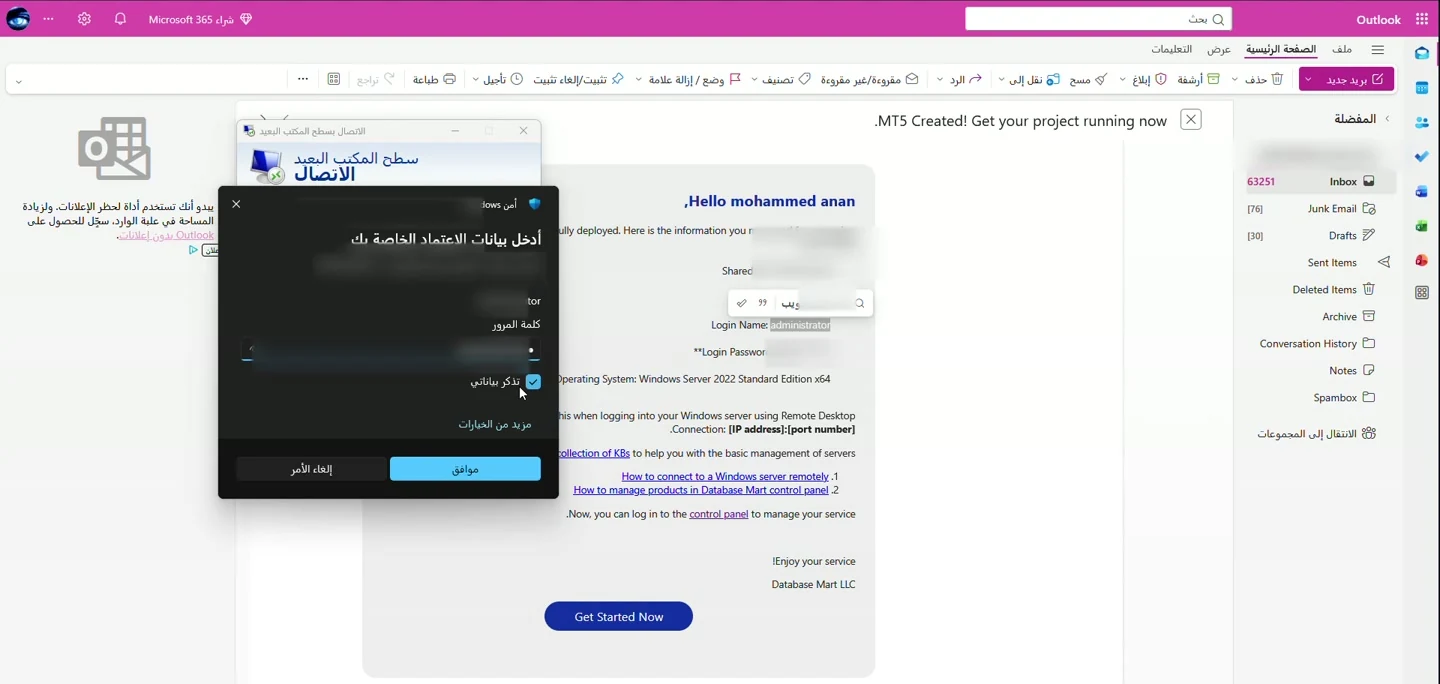Expand the تأجيل snooze dropdown arrow

pyautogui.click(x=475, y=79)
